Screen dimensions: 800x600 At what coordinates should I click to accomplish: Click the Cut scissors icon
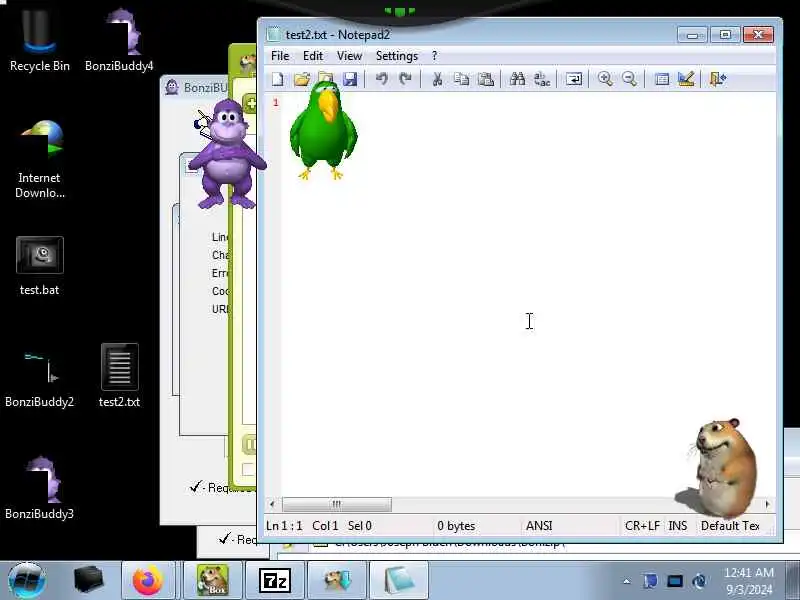tap(437, 79)
